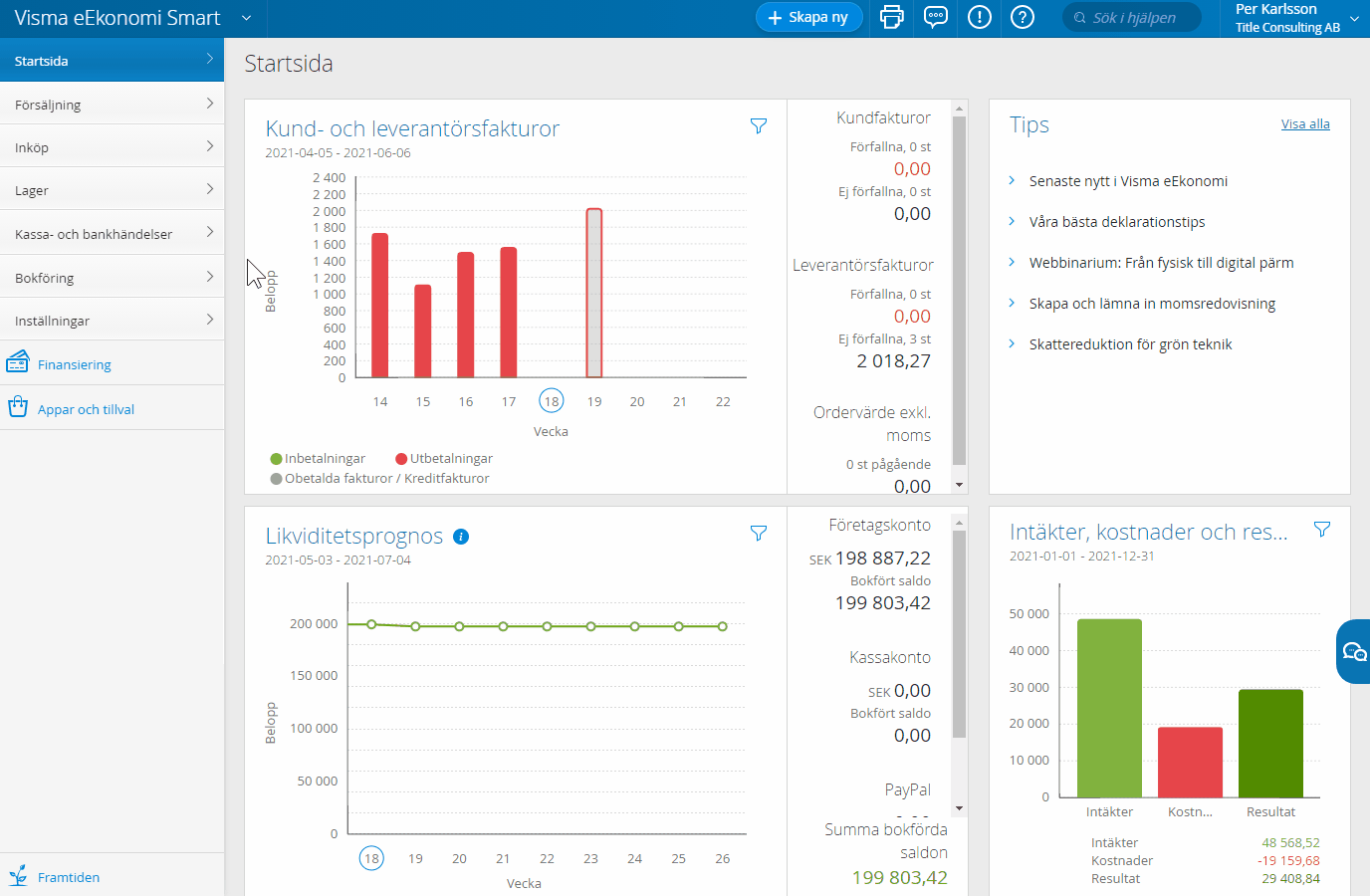This screenshot has height=896, width=1370.
Task: Click the exclamation mark notification icon
Action: point(979,17)
